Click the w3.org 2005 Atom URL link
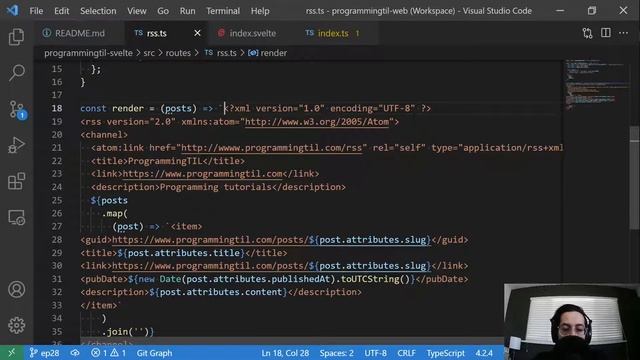Screen dimensions: 640x360 (x=317, y=122)
